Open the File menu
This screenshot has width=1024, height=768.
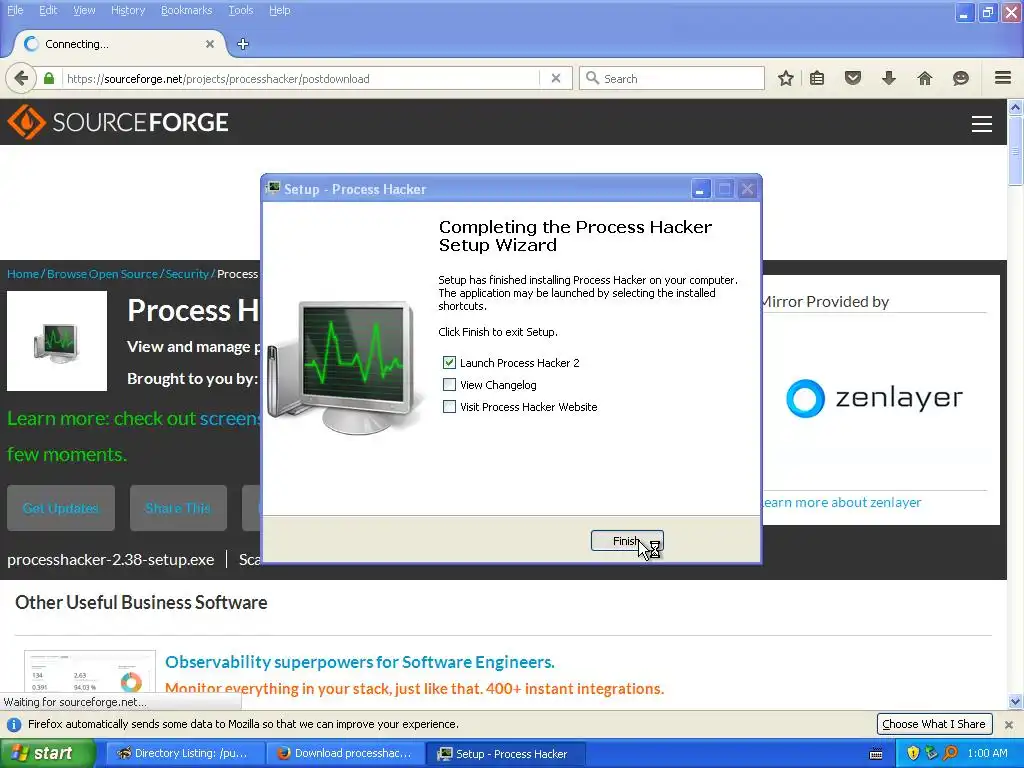pos(15,10)
